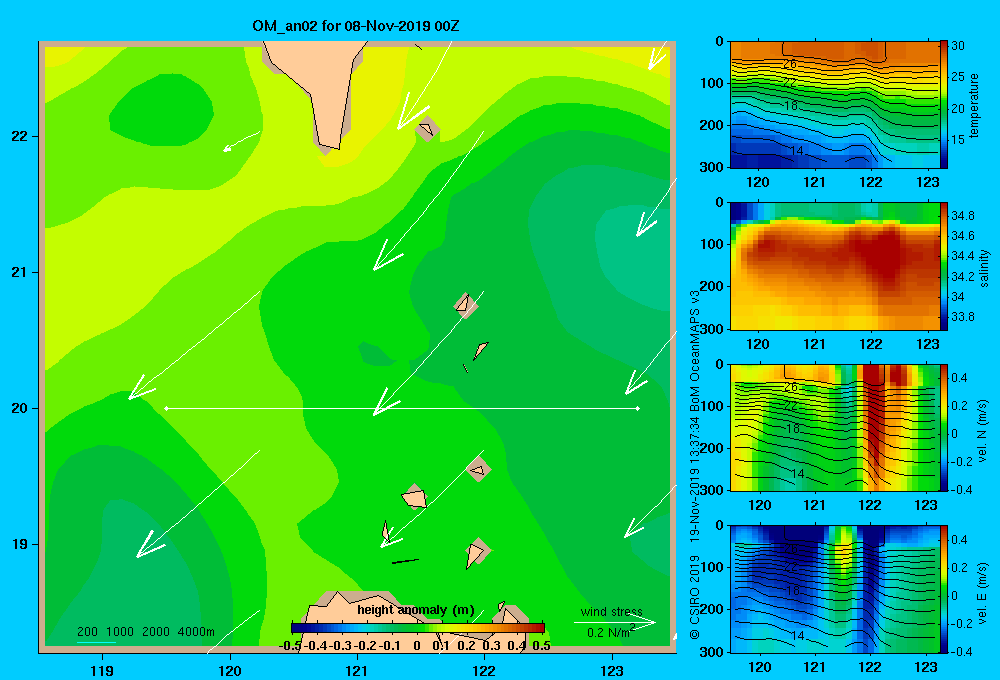This screenshot has width=1000, height=680.
Task: Click the -0.5 height anomaly scale value
Action: click(x=290, y=646)
